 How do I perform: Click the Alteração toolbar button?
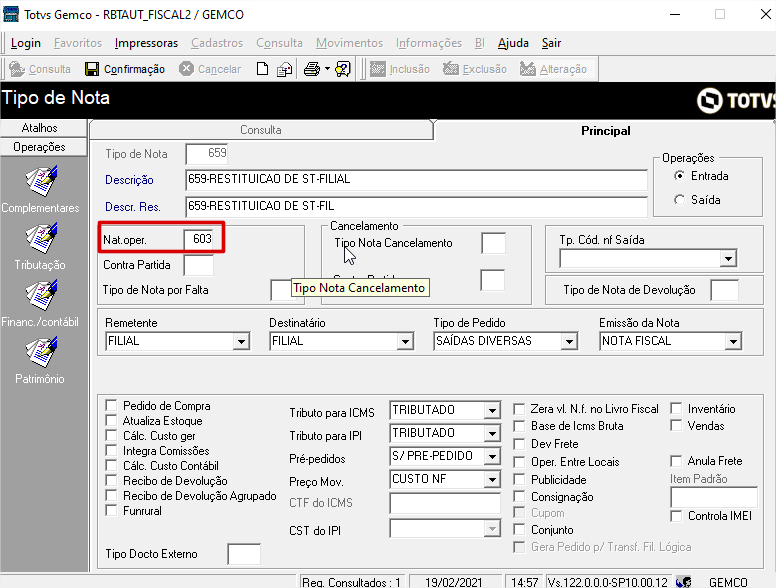(553, 69)
